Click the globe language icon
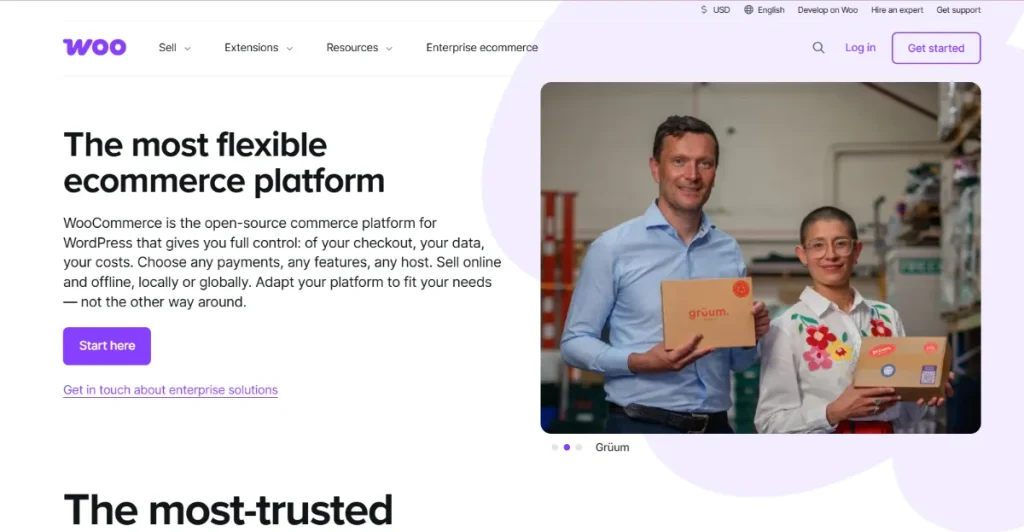 [748, 10]
